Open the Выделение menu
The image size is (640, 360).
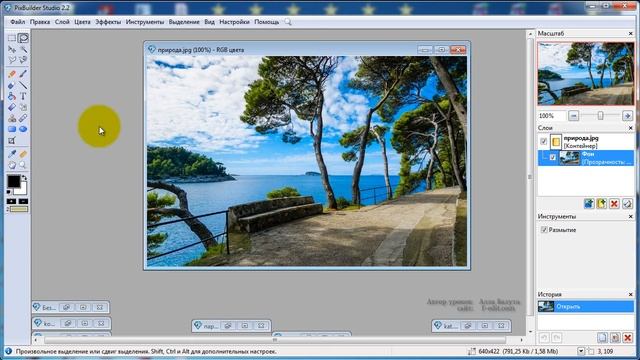[184, 22]
